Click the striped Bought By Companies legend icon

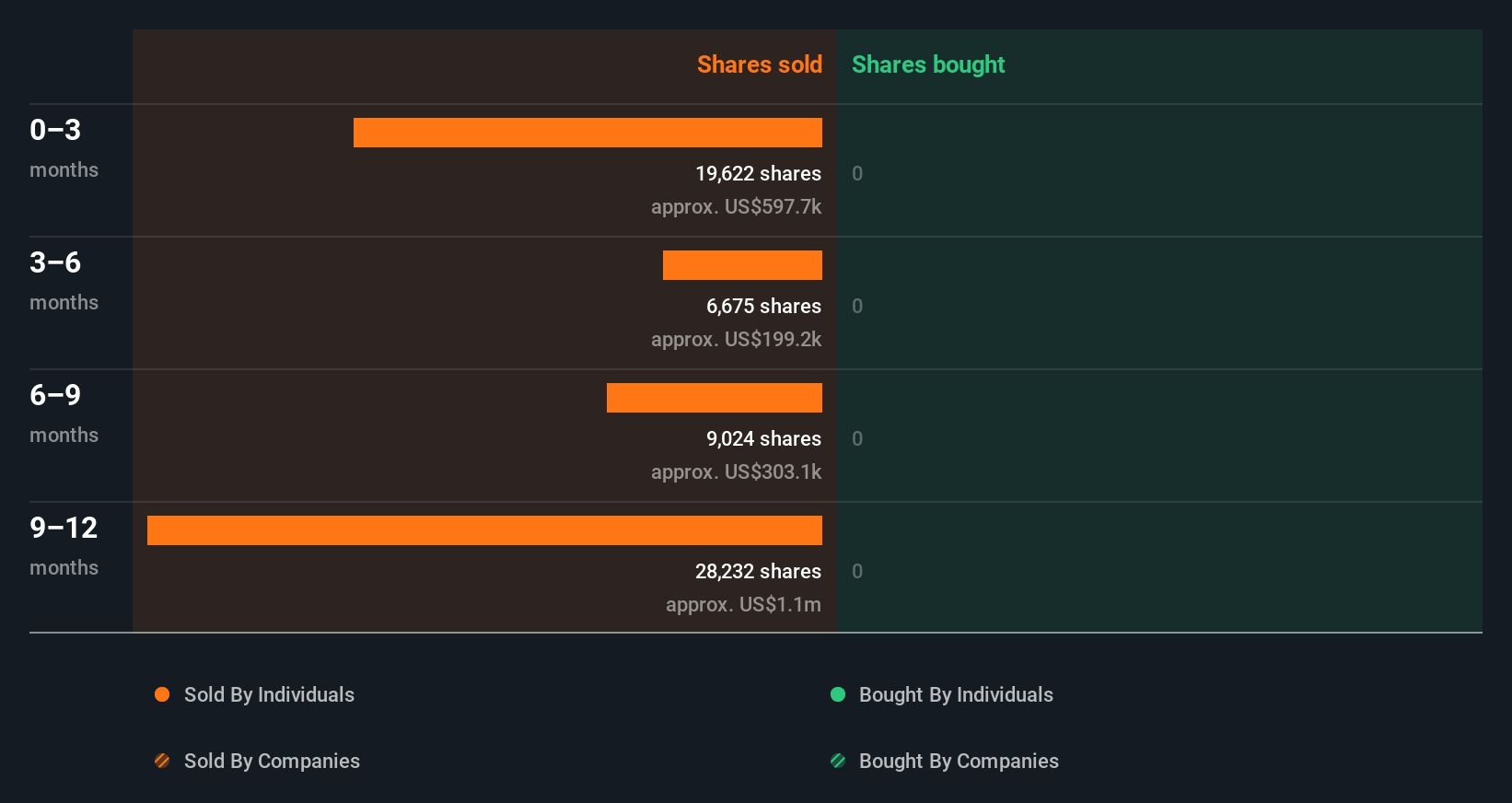838,761
